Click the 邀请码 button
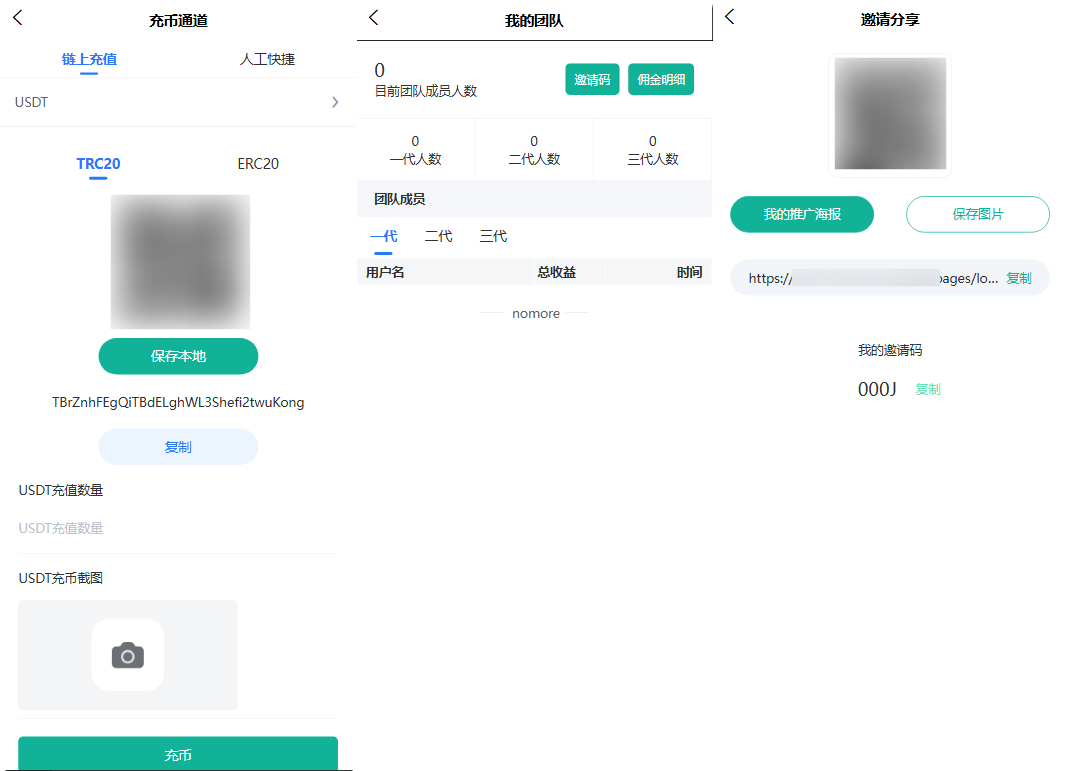 coord(592,79)
